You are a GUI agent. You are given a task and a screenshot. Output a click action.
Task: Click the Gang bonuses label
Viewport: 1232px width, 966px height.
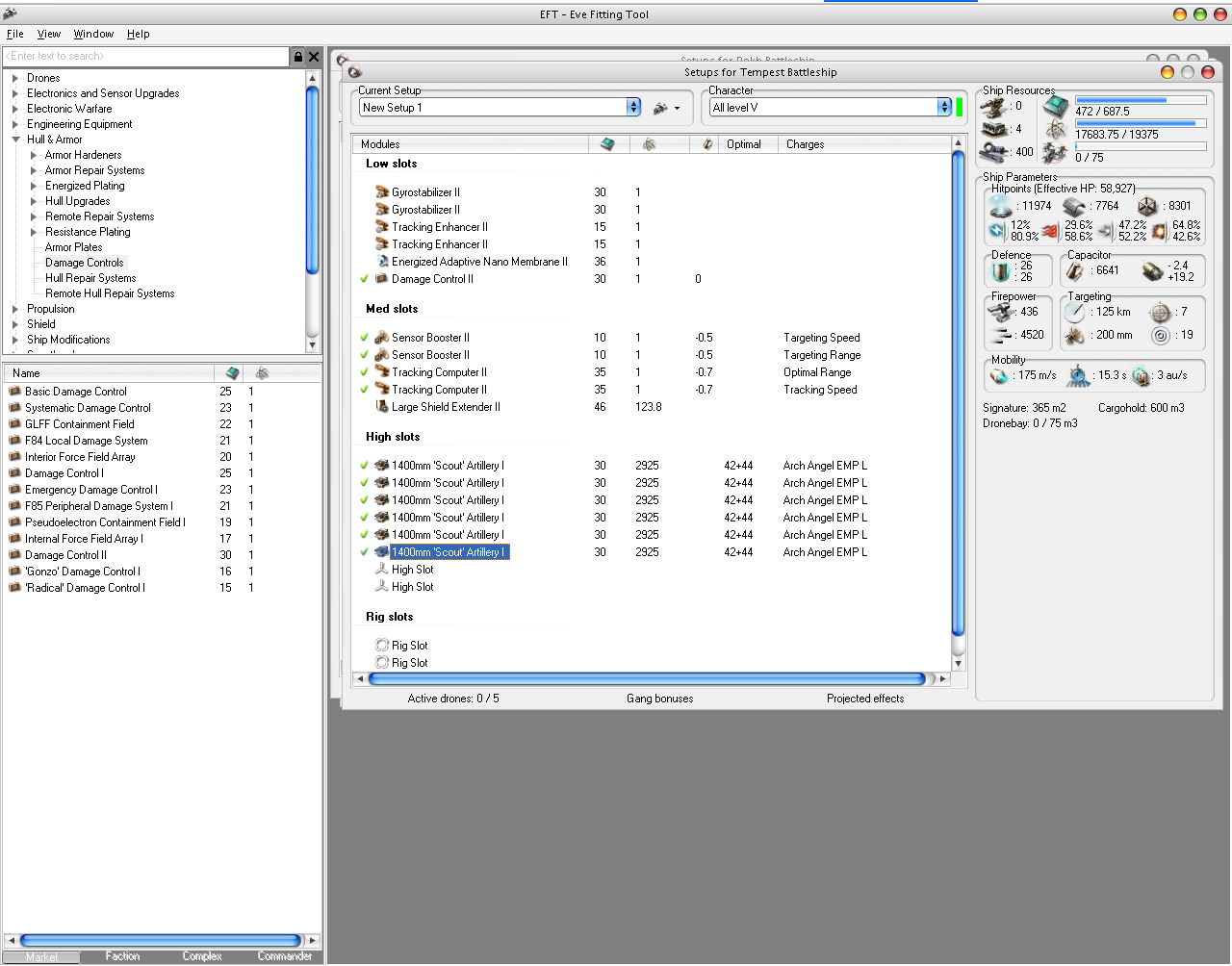pos(659,699)
